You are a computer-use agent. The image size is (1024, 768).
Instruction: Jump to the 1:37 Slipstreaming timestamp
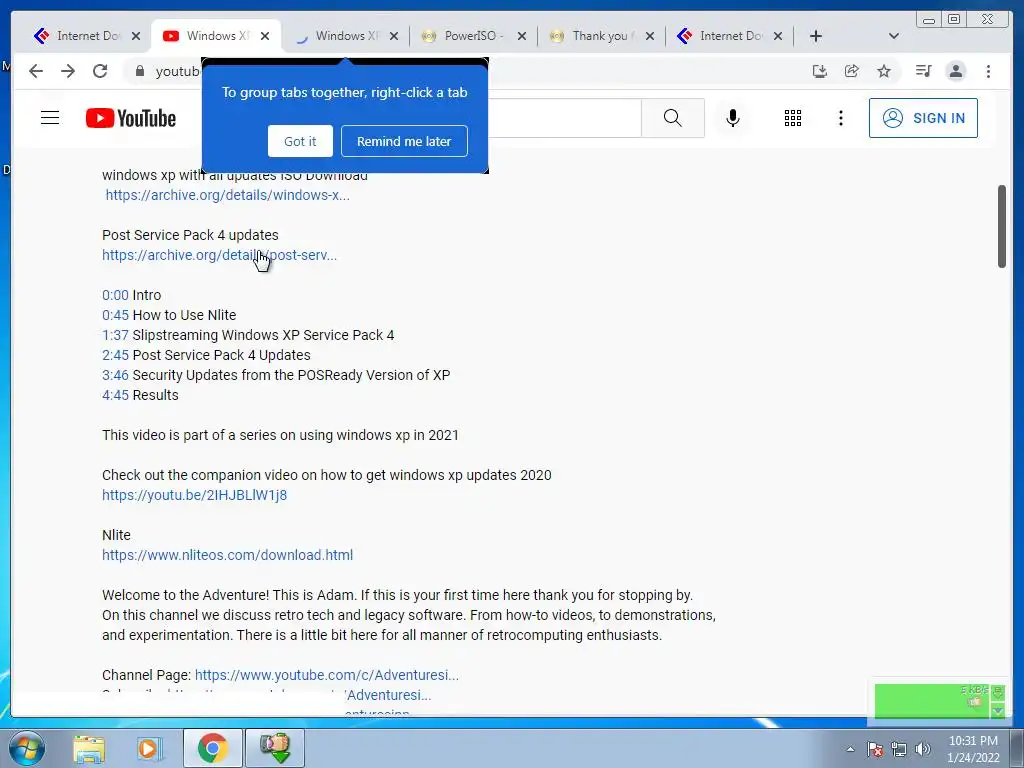[x=116, y=335]
